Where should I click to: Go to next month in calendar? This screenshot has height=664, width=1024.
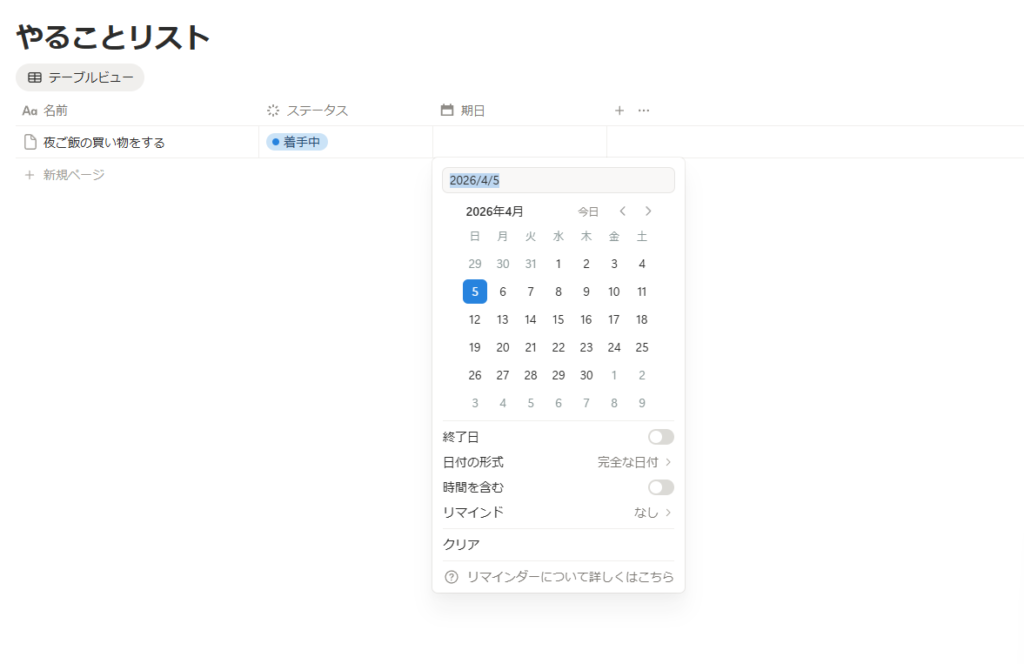(648, 211)
